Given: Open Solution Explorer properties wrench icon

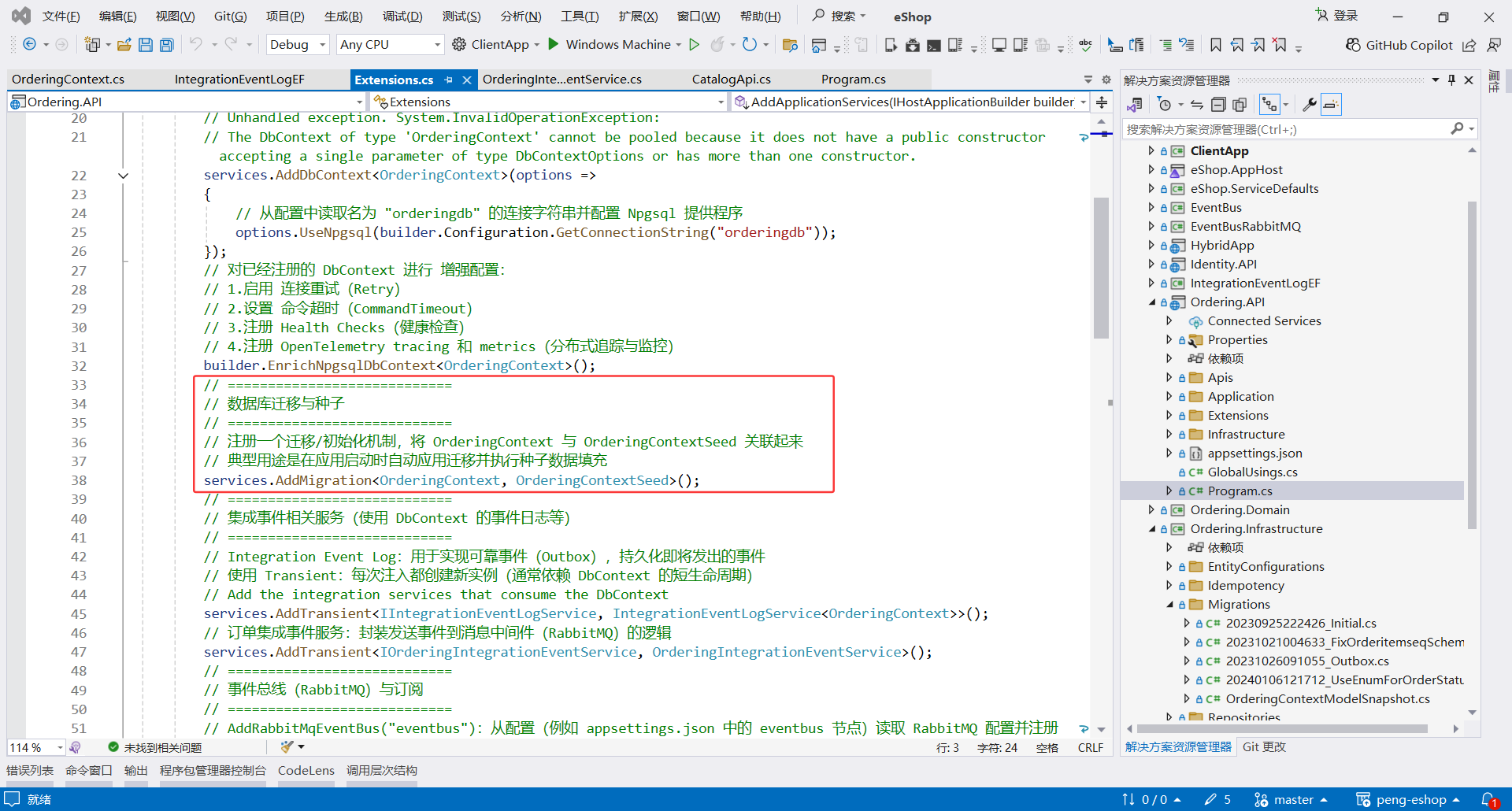Looking at the screenshot, I should point(1310,105).
